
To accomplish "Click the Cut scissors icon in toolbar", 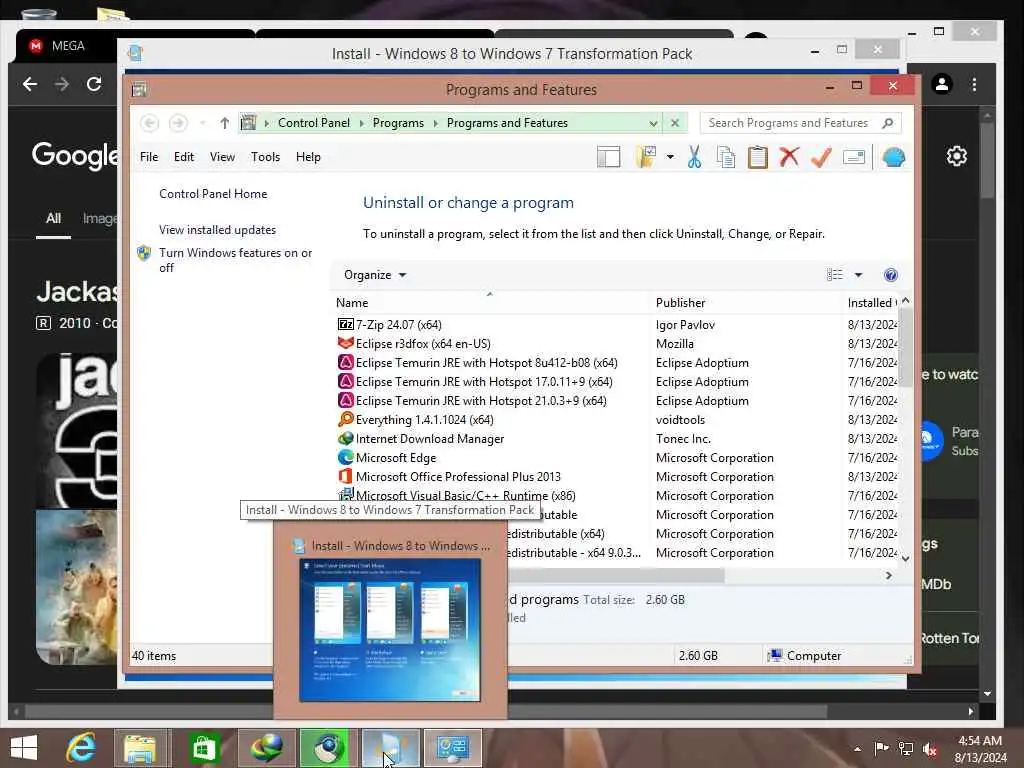I will tap(694, 157).
